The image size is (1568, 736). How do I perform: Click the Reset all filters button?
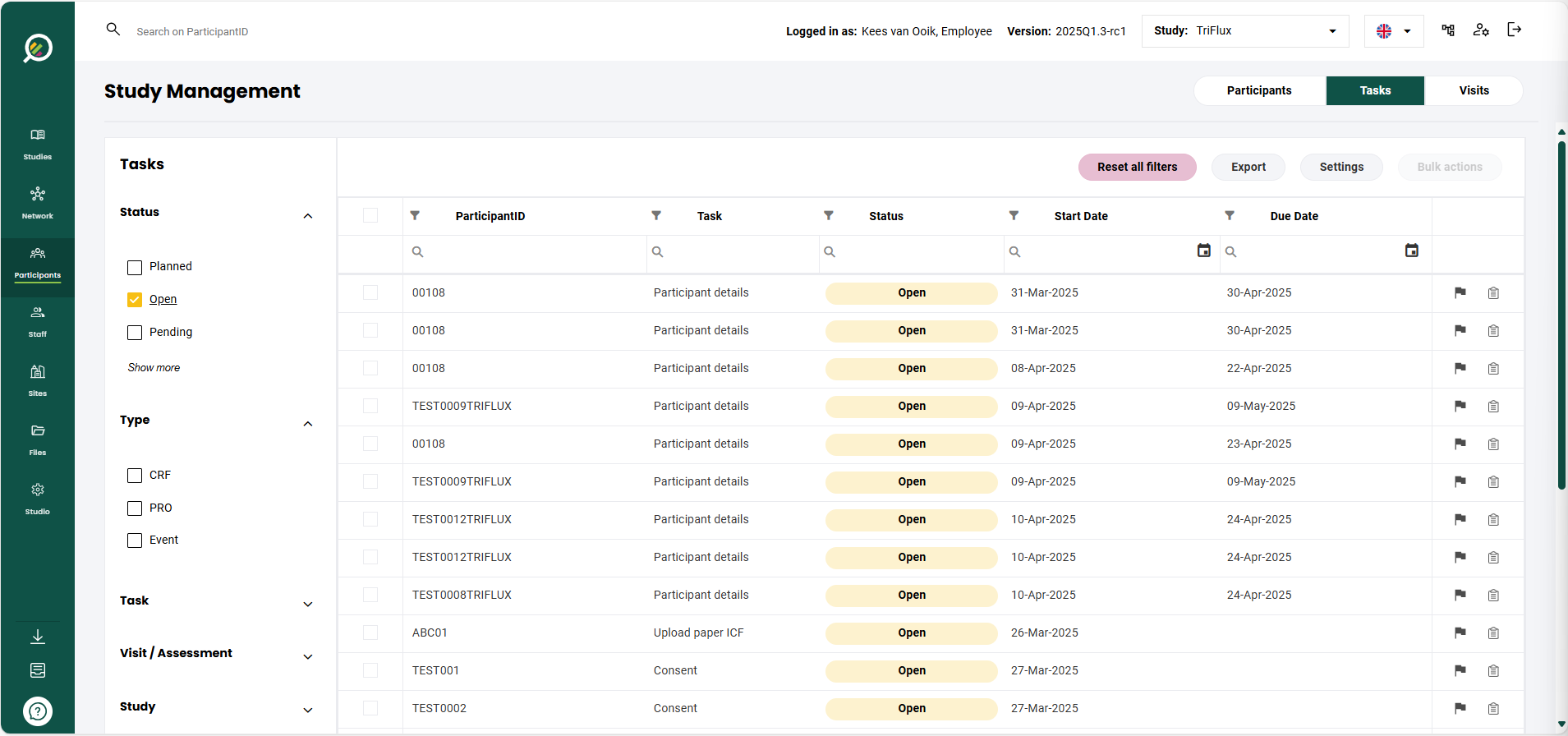point(1137,167)
